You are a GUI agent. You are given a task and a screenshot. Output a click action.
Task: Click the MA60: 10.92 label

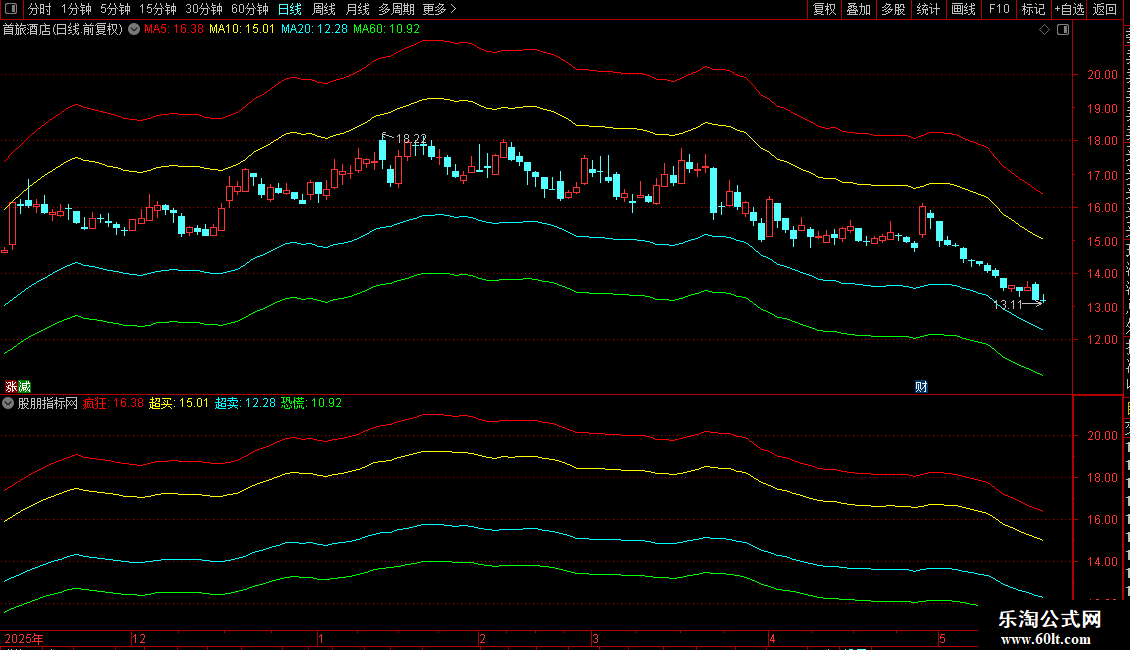pos(386,29)
